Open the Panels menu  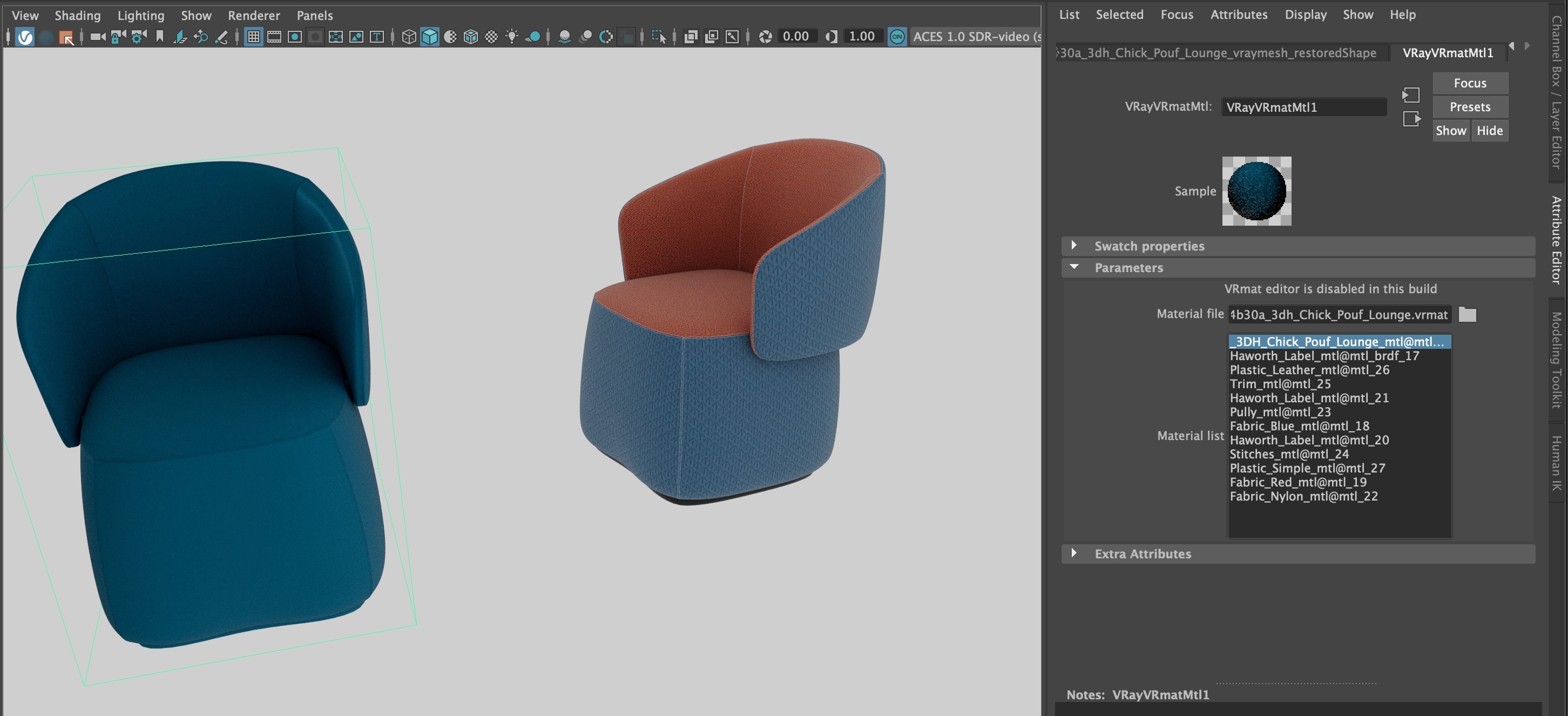click(315, 15)
